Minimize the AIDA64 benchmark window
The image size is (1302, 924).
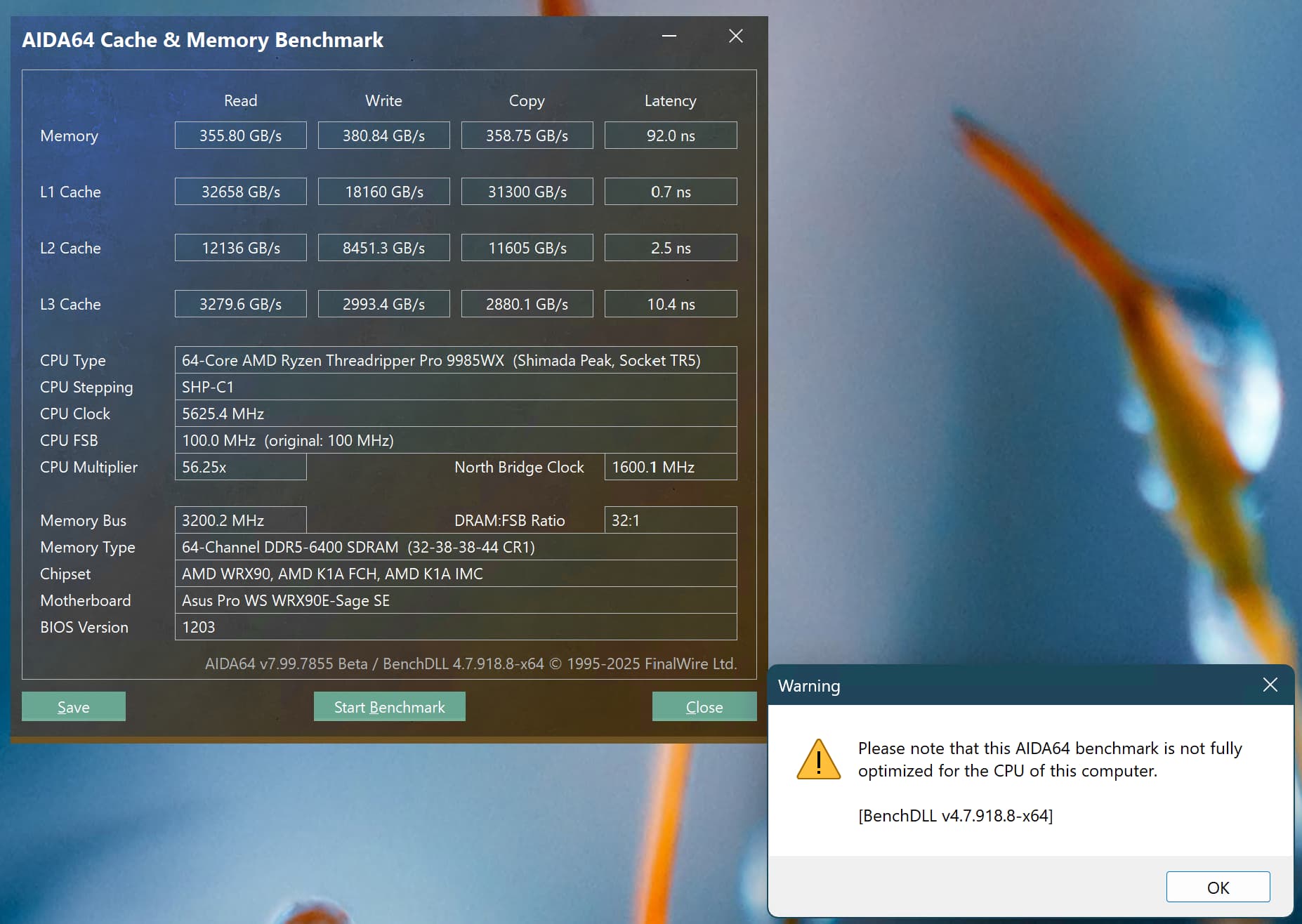point(669,37)
